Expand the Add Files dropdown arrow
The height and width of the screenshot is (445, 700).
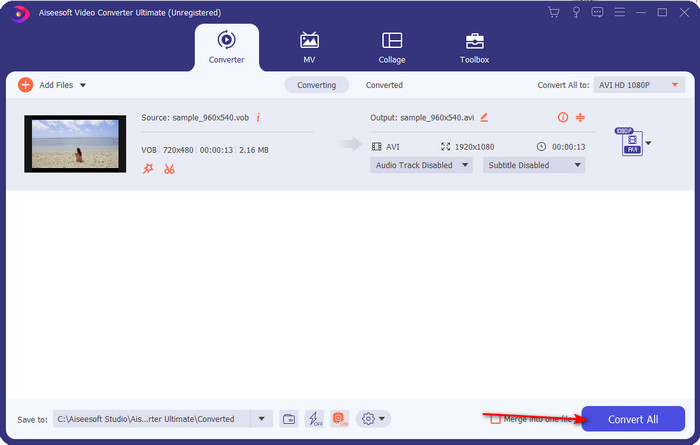83,85
